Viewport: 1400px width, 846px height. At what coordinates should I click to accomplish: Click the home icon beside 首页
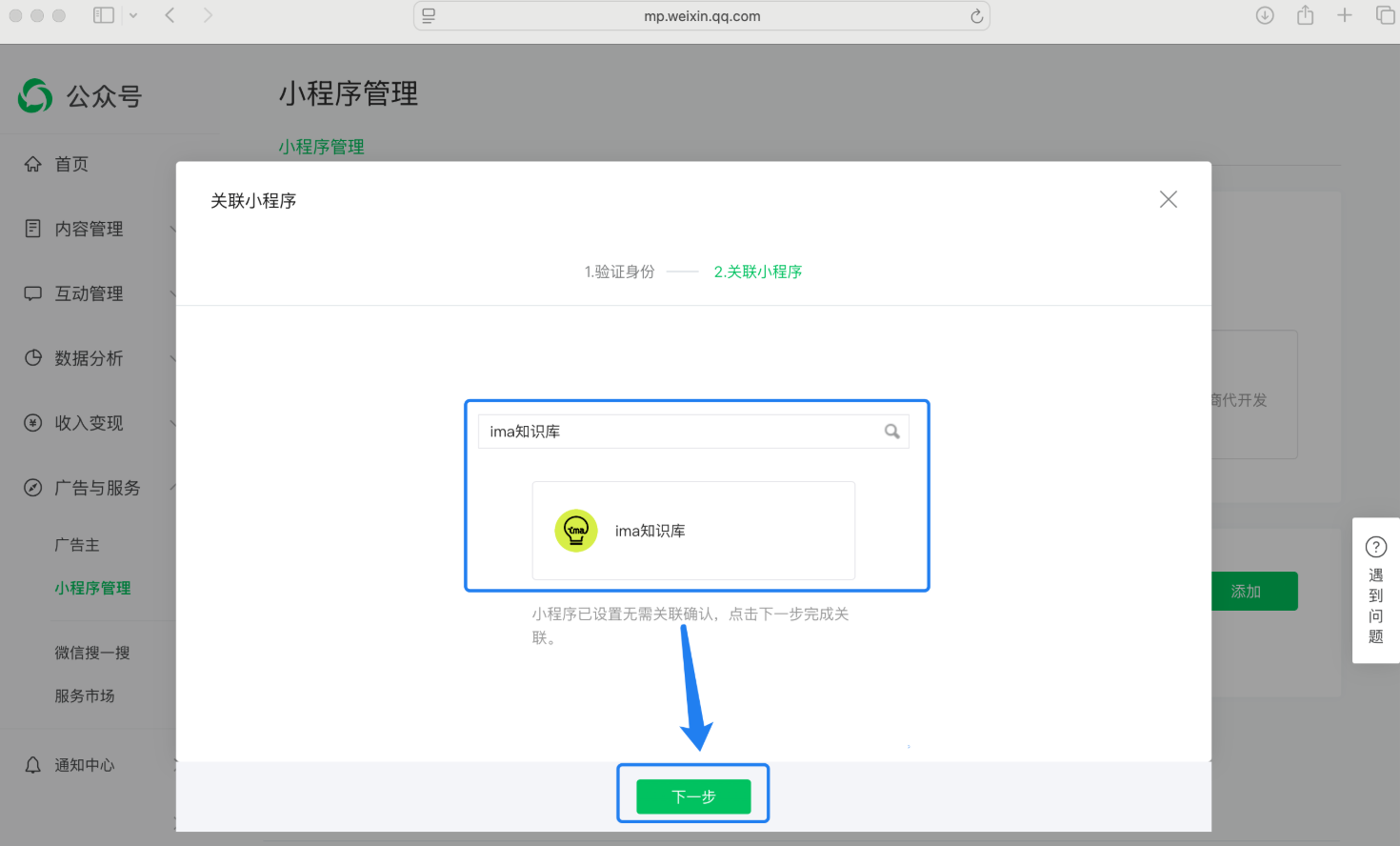33,164
